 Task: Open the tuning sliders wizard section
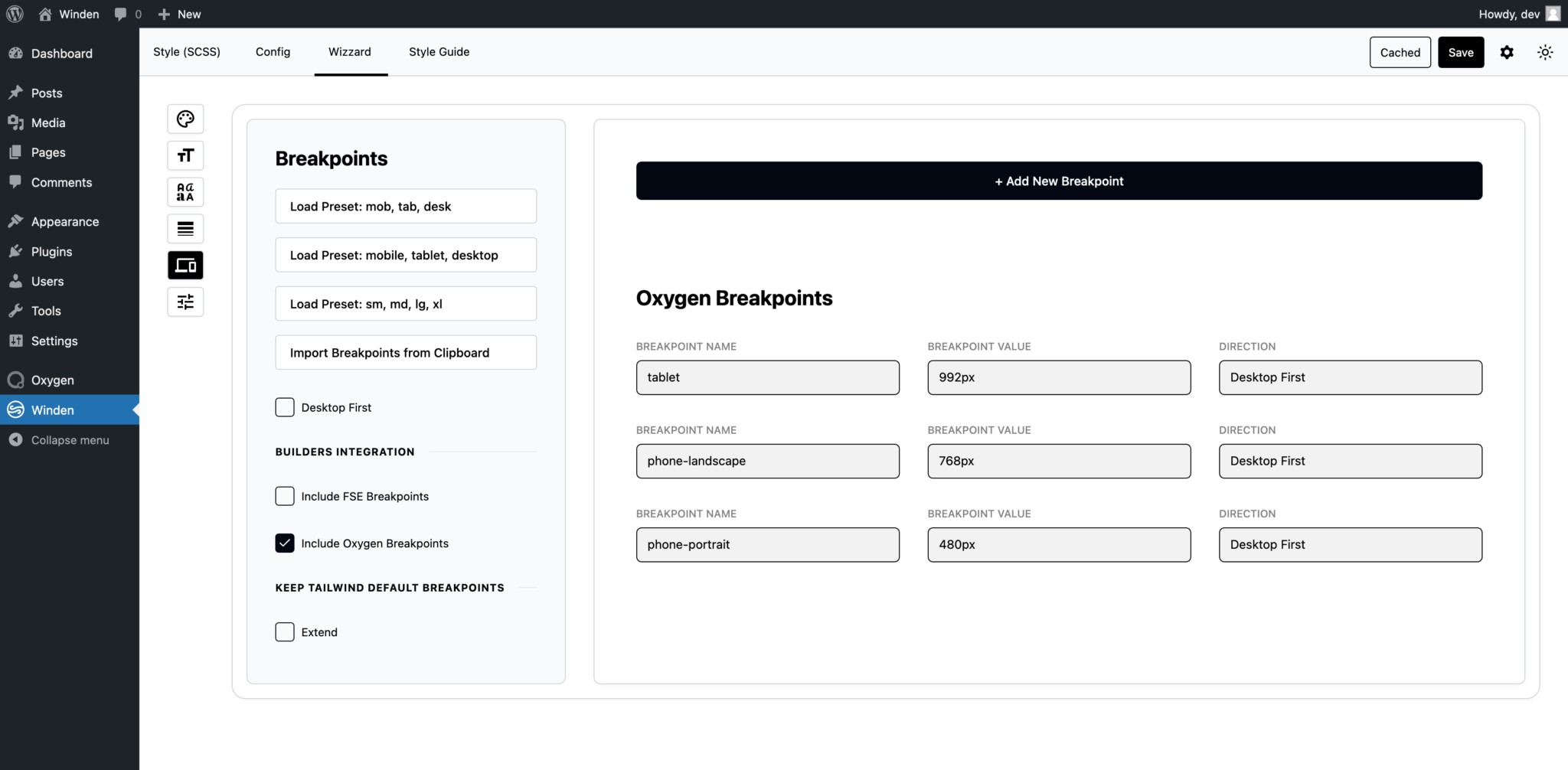(185, 302)
